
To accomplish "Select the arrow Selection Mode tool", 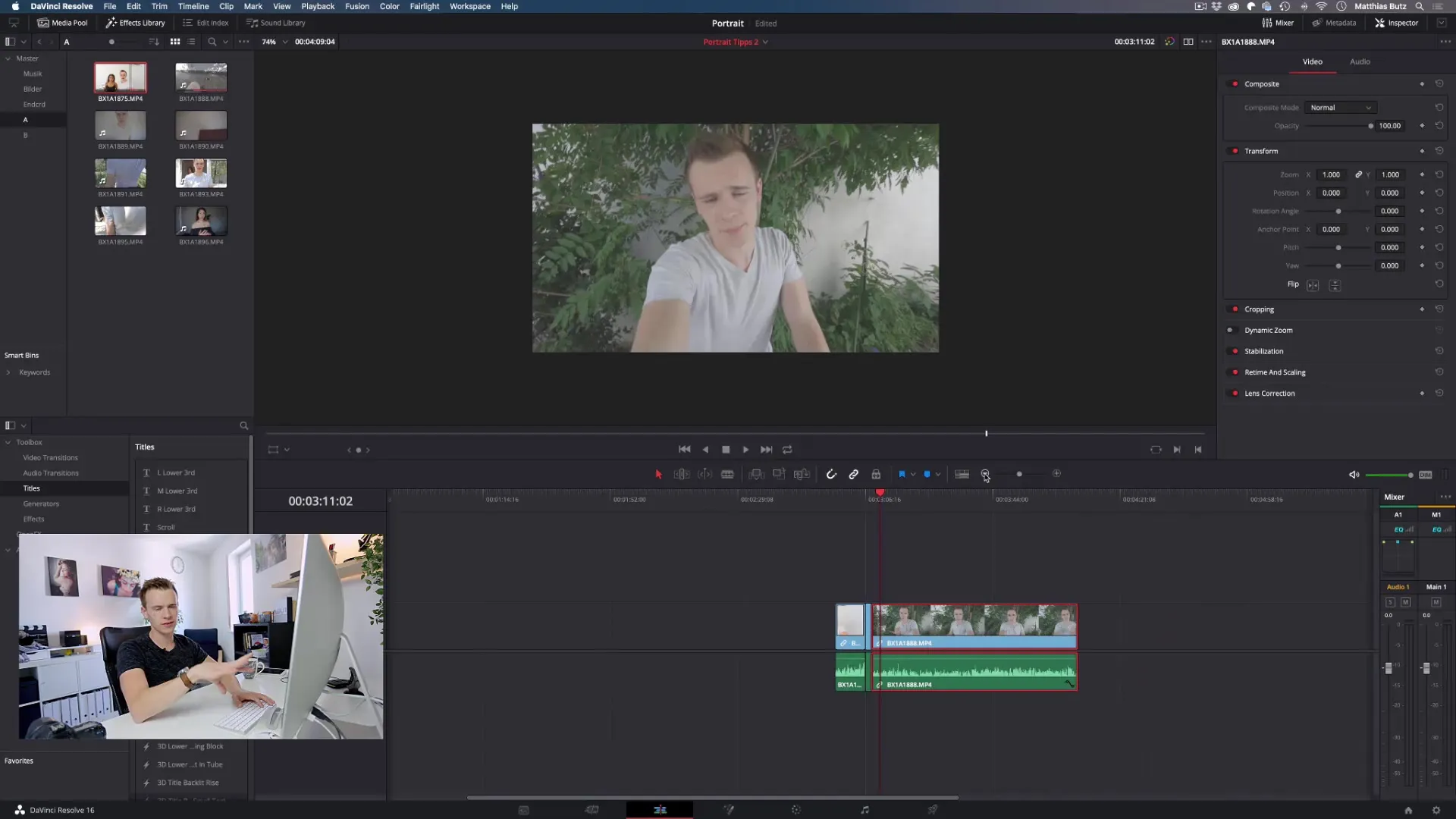I will pyautogui.click(x=658, y=474).
